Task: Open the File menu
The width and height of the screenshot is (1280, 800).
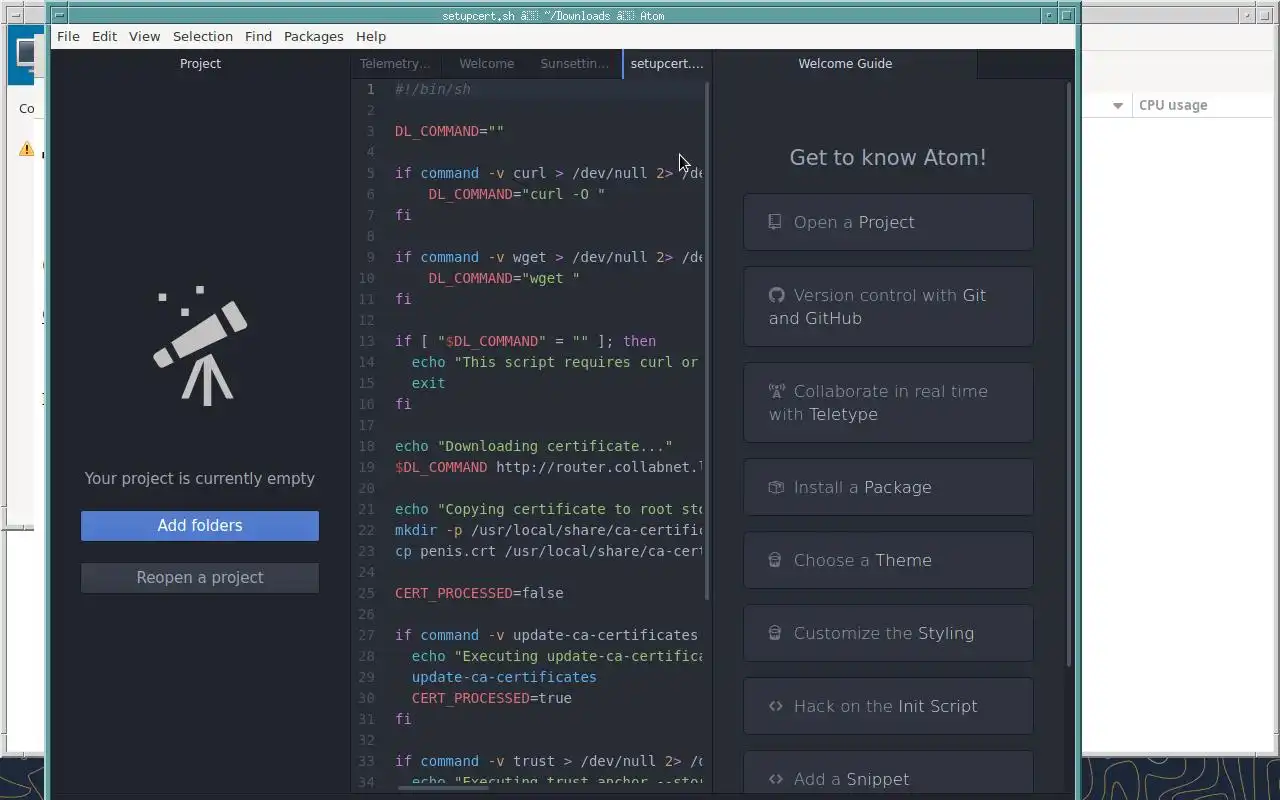Action: [68, 36]
